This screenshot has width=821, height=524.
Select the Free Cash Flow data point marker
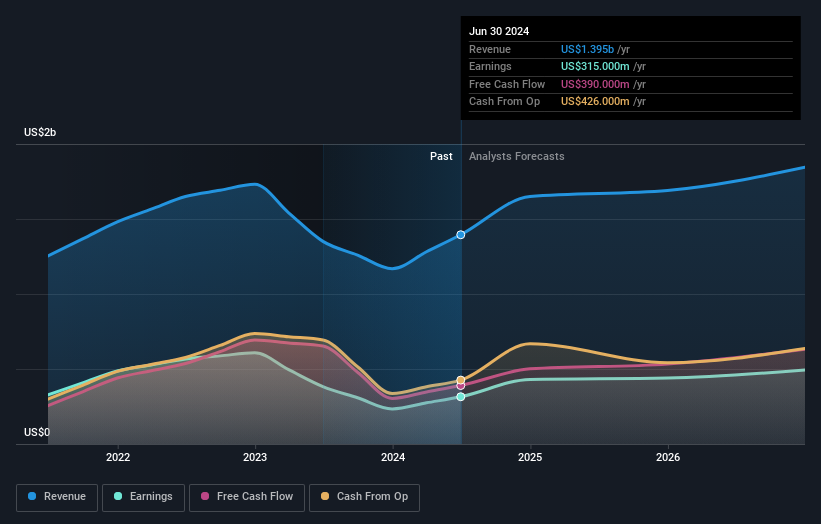(x=461, y=386)
